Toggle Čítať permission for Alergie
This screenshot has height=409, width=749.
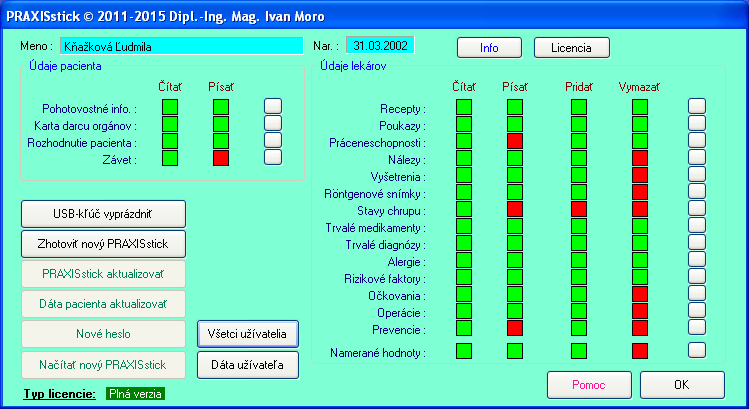pos(464,260)
